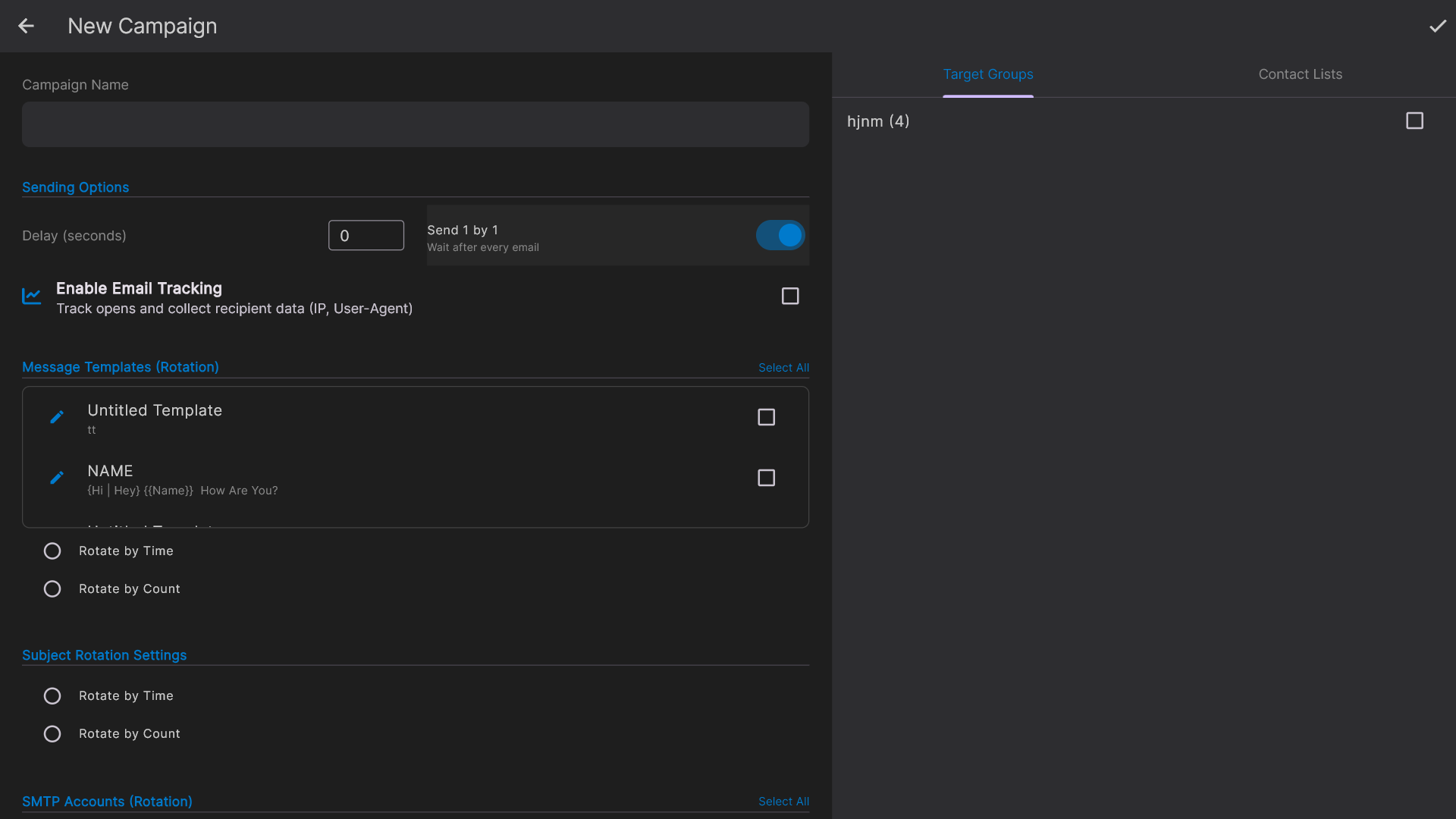The image size is (1456, 819).
Task: Check the Untitled Template checkbox
Action: [767, 417]
